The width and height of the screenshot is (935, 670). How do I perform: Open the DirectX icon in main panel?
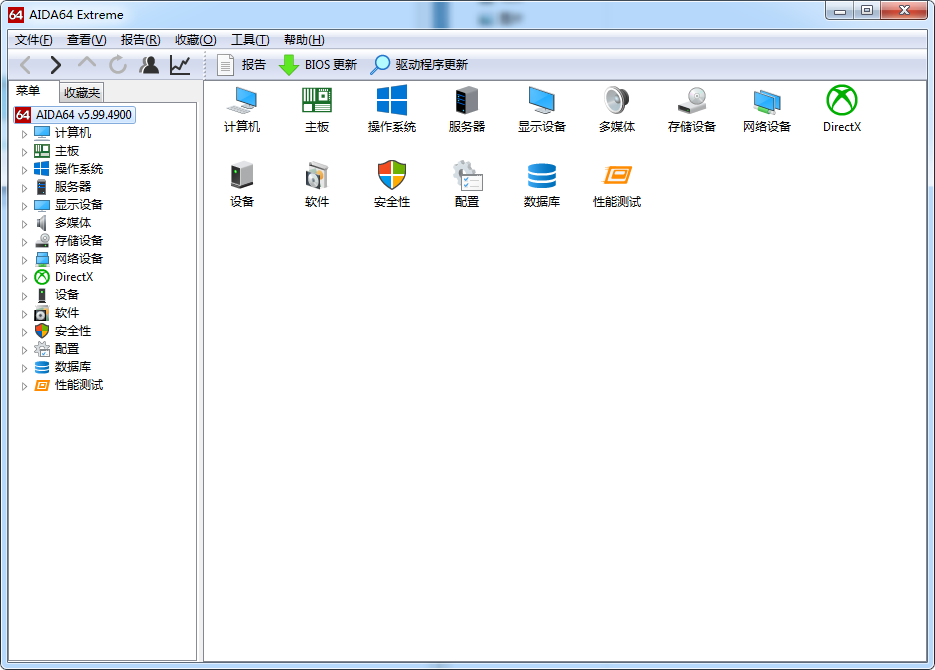(x=842, y=109)
